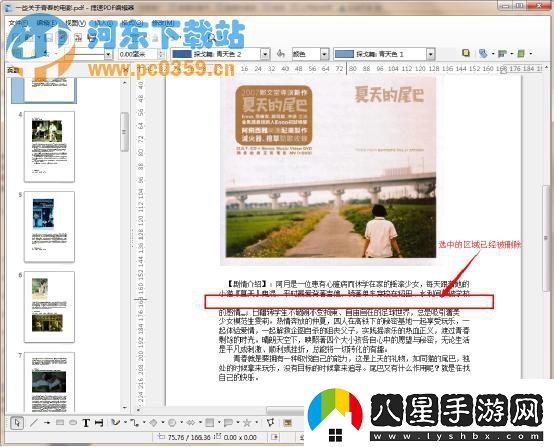This screenshot has width=554, height=447.
Task: Choose the Symbol Shapes smiley tool
Action: 172,423
